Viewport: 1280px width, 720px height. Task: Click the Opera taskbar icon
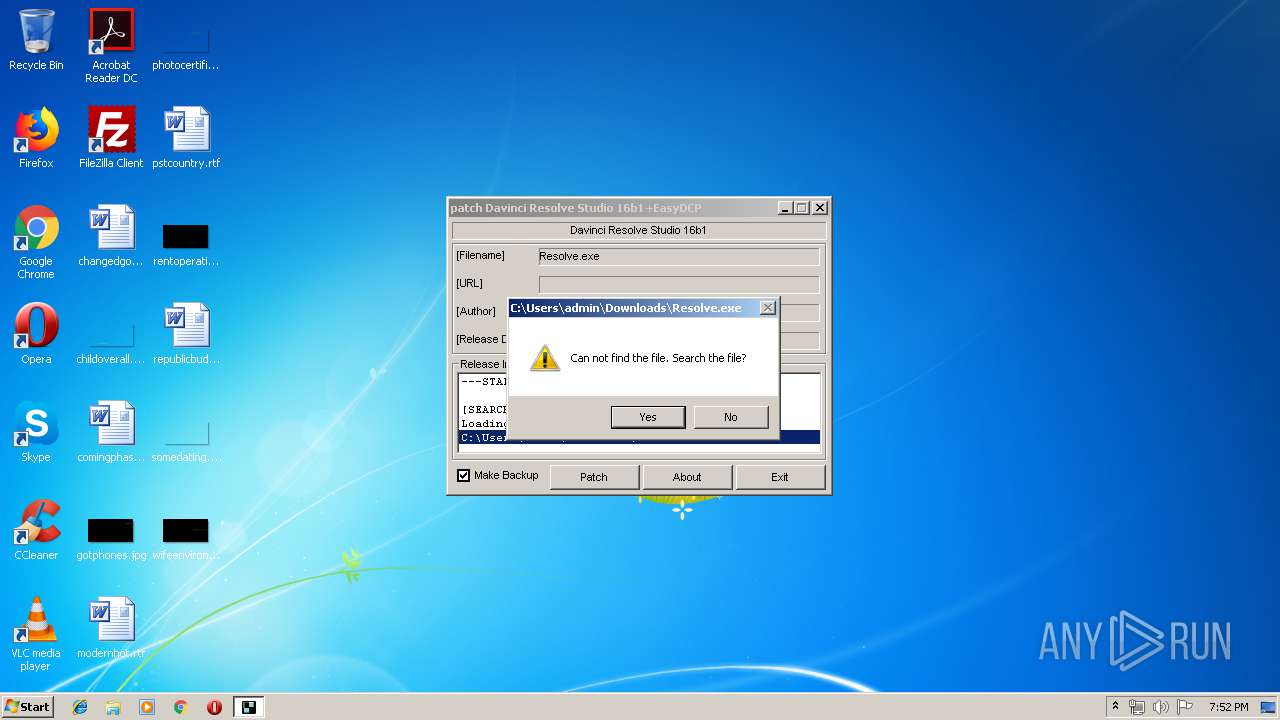pyautogui.click(x=214, y=707)
